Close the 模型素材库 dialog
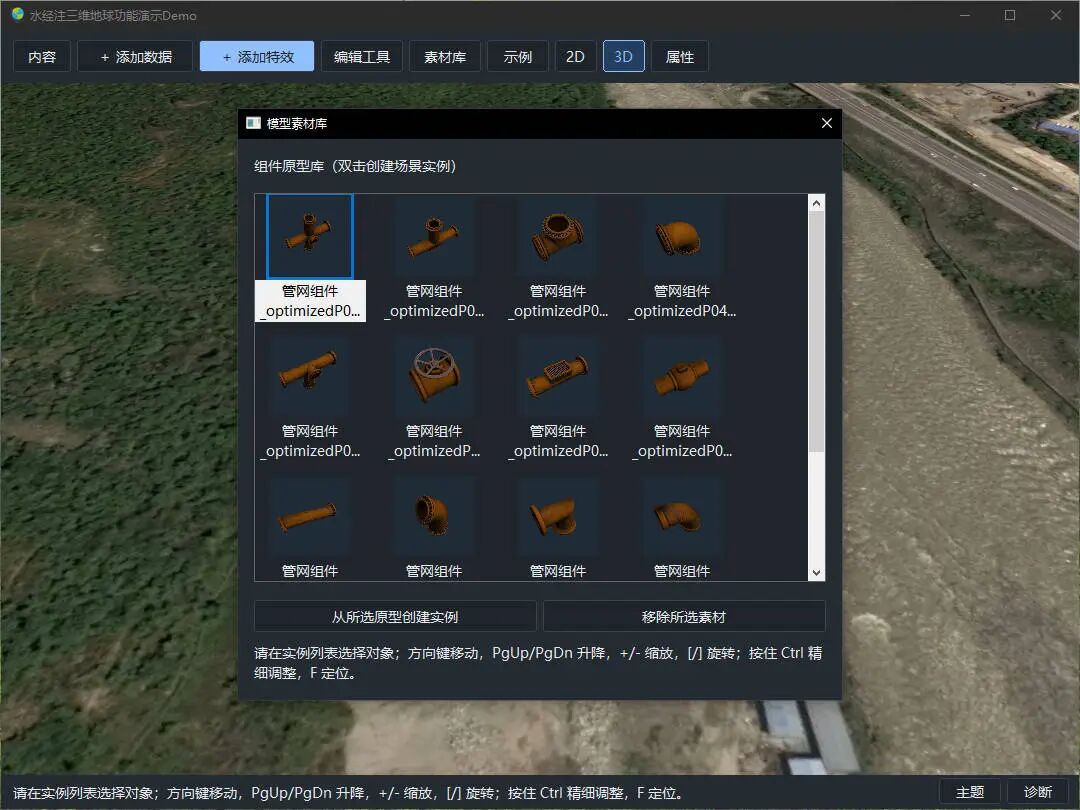This screenshot has width=1080, height=810. tap(827, 123)
